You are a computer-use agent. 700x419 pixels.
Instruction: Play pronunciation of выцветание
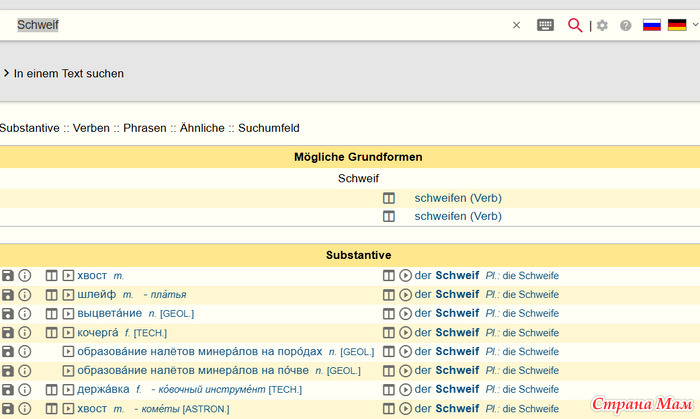[x=68, y=313]
